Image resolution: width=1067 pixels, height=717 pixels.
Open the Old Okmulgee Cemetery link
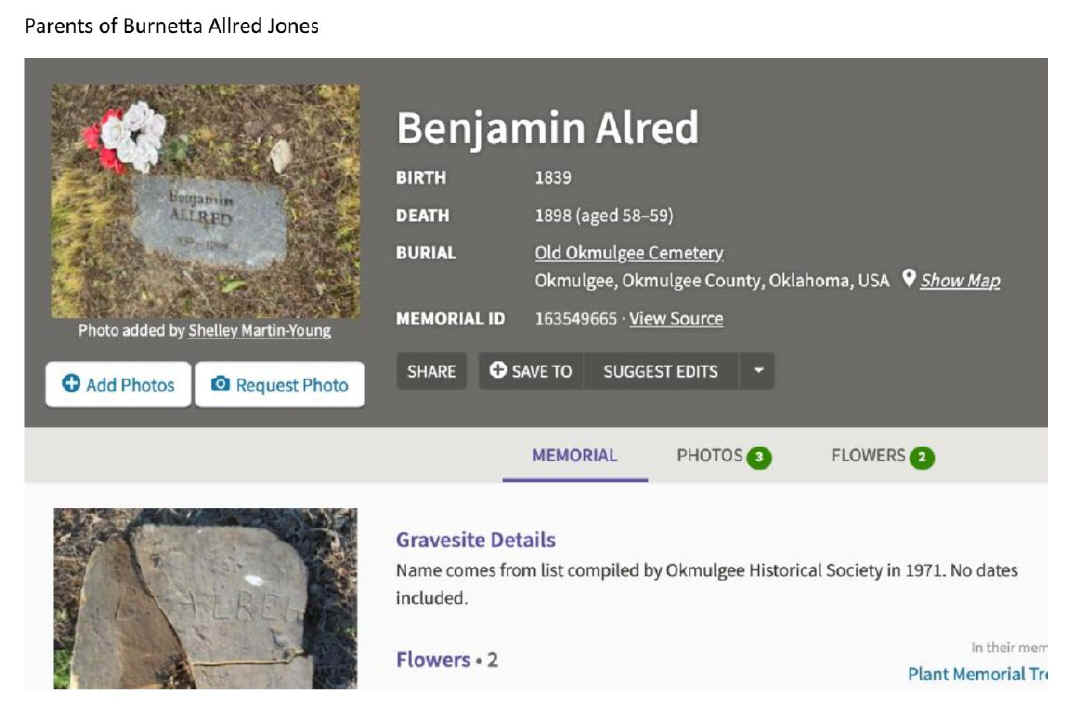click(628, 253)
